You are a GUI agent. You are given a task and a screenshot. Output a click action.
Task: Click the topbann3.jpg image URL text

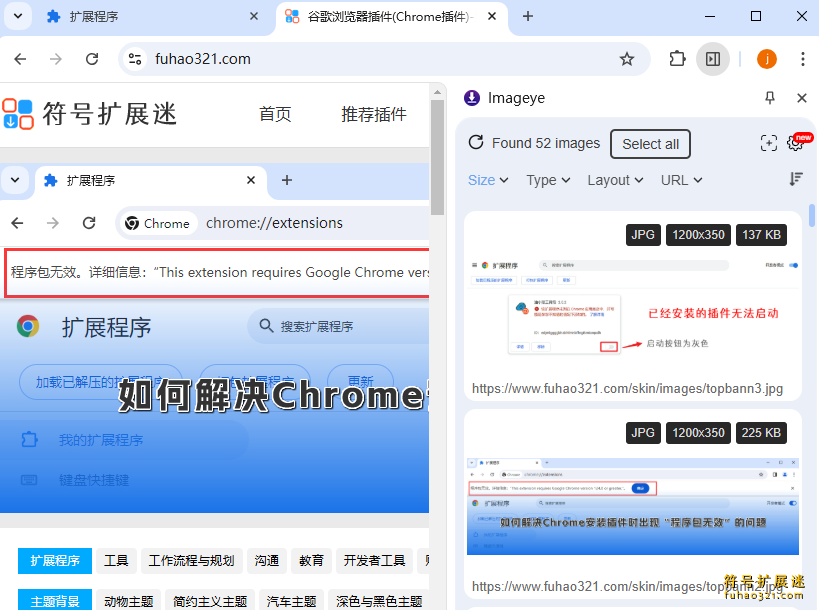[x=627, y=389]
